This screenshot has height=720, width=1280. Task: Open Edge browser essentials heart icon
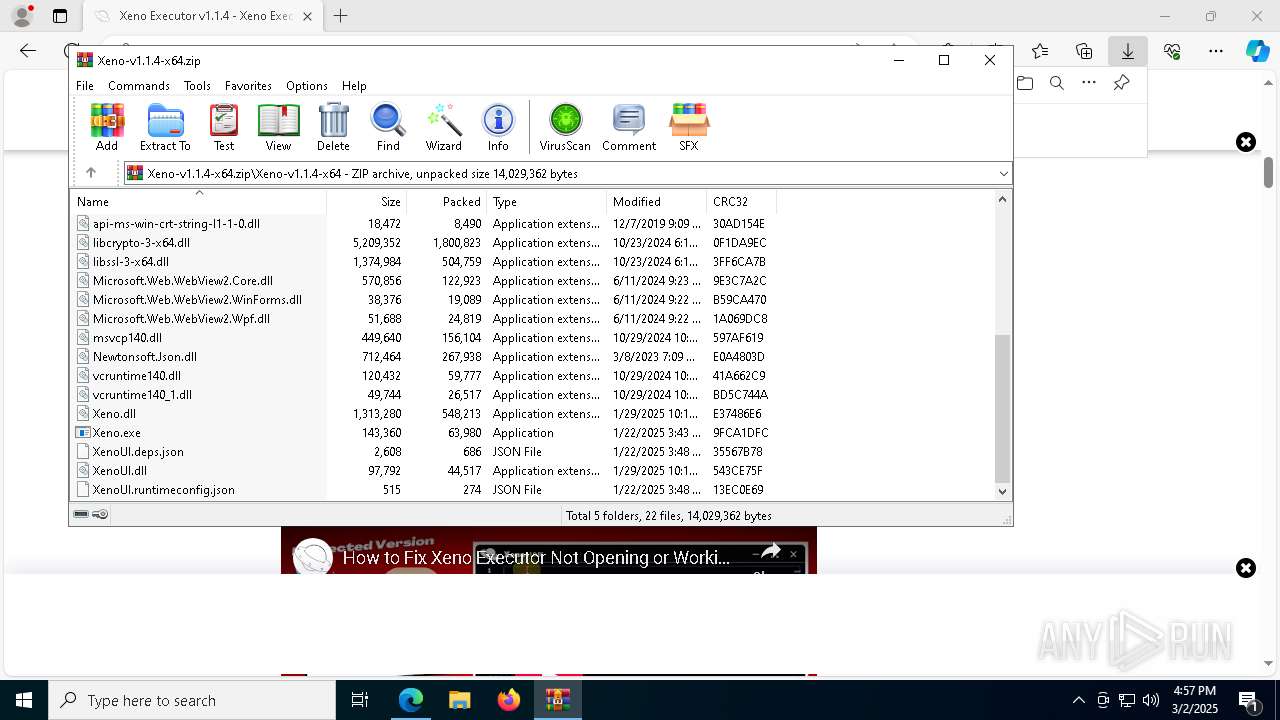pyautogui.click(x=1172, y=51)
